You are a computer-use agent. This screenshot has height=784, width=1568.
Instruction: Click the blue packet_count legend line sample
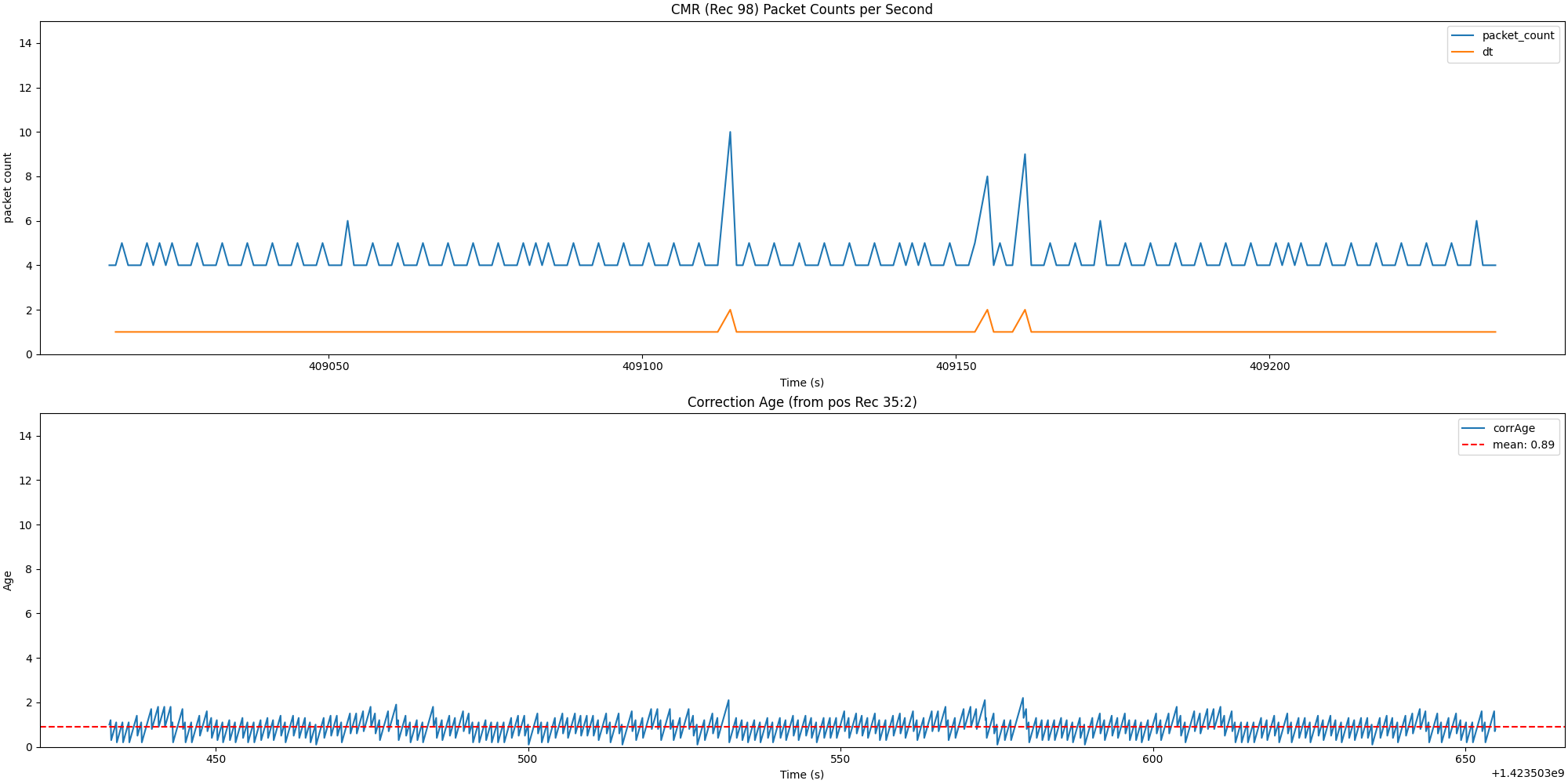pyautogui.click(x=1463, y=35)
